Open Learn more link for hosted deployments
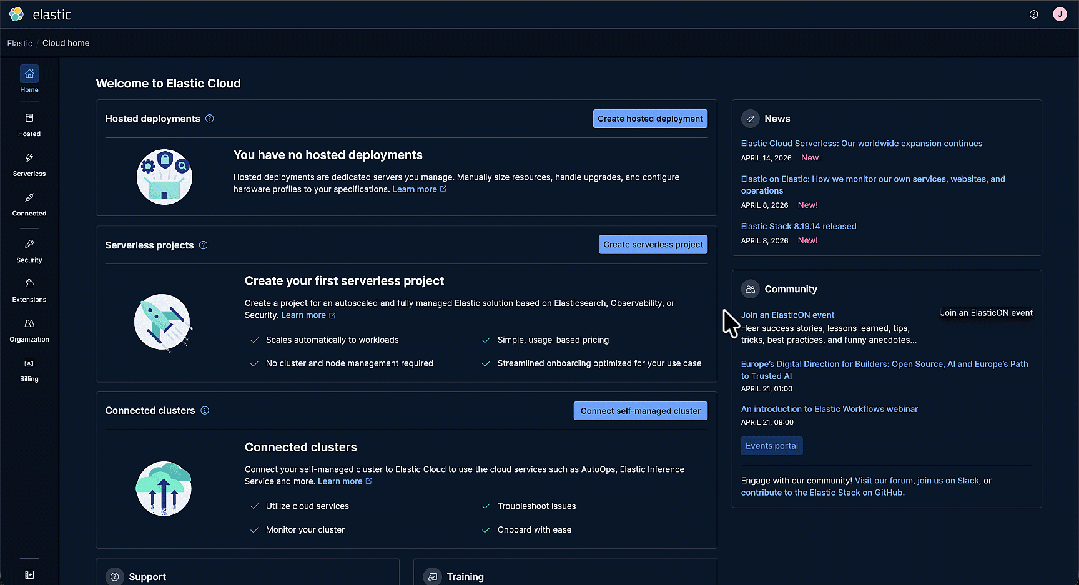 tap(419, 189)
